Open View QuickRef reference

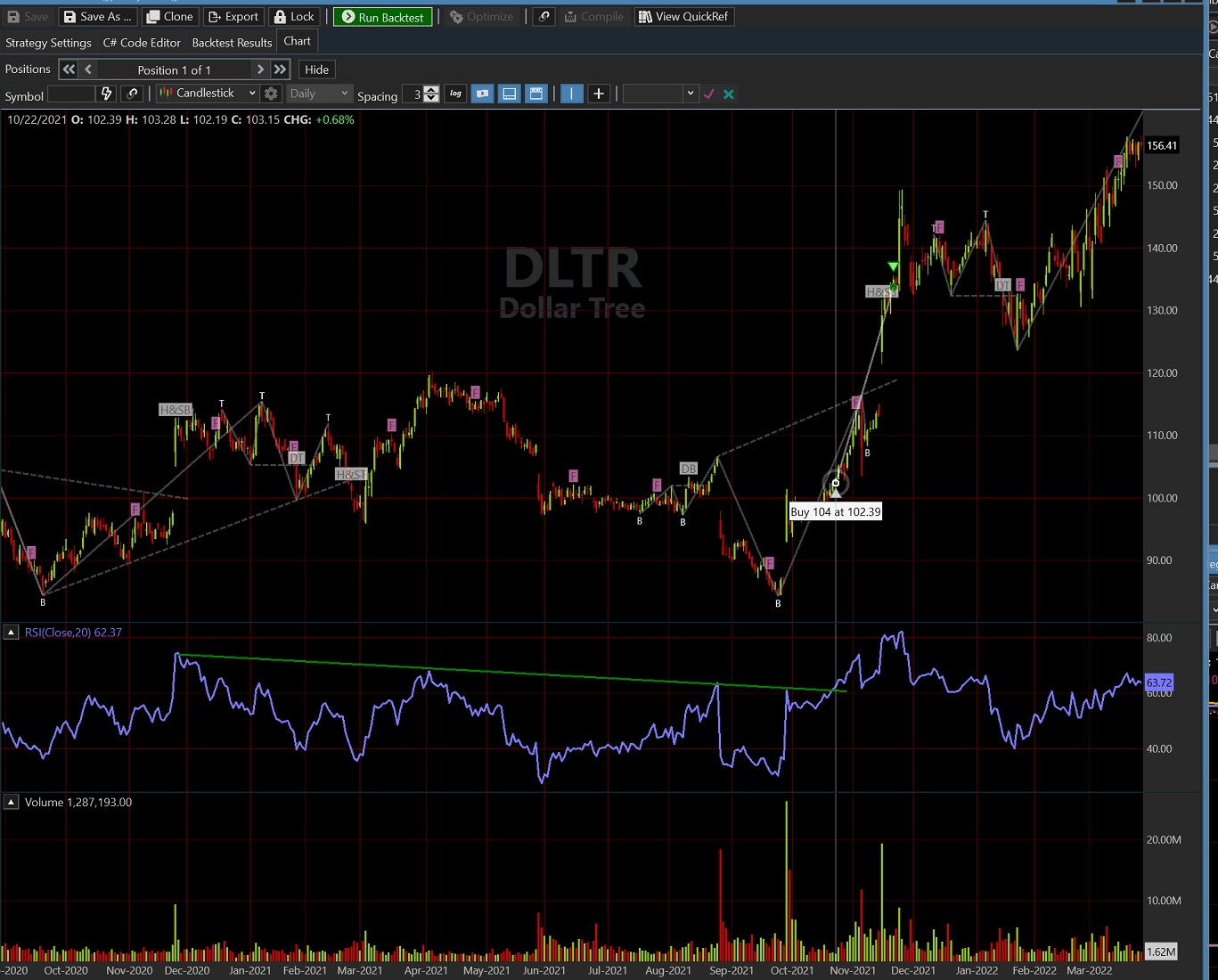(x=684, y=16)
